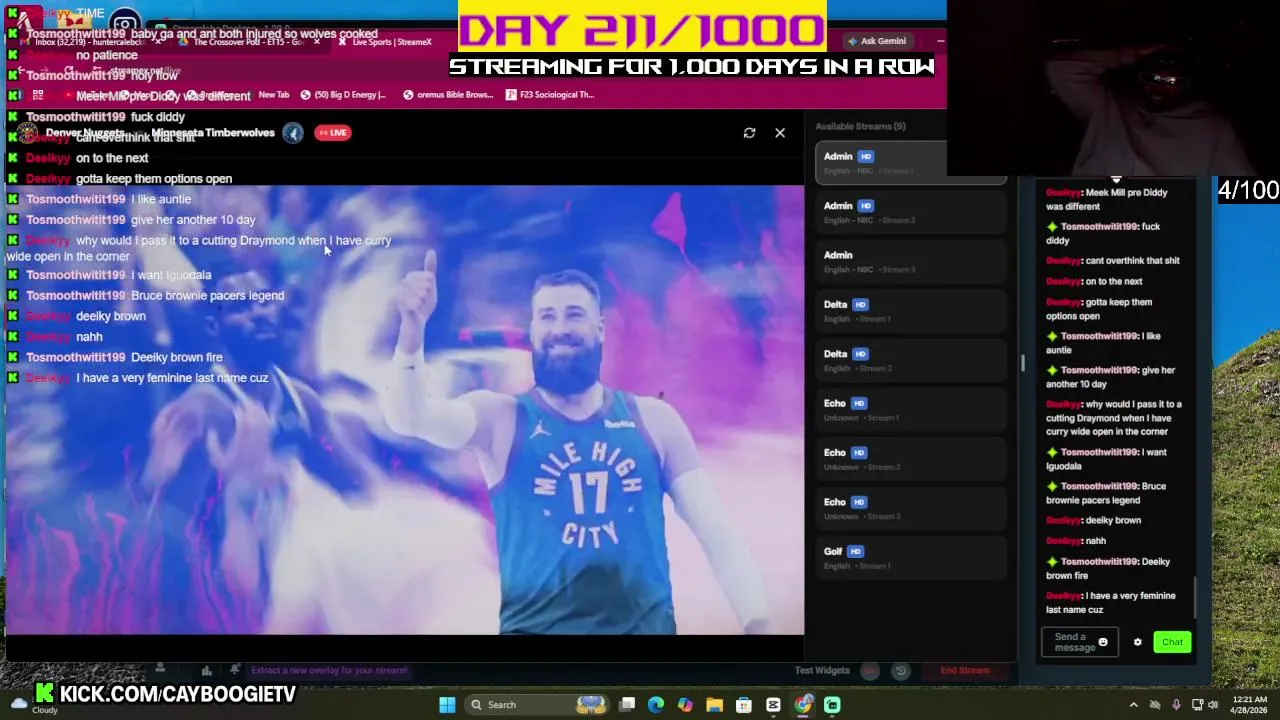
Task: Click the taskbar Search box
Action: click(537, 705)
